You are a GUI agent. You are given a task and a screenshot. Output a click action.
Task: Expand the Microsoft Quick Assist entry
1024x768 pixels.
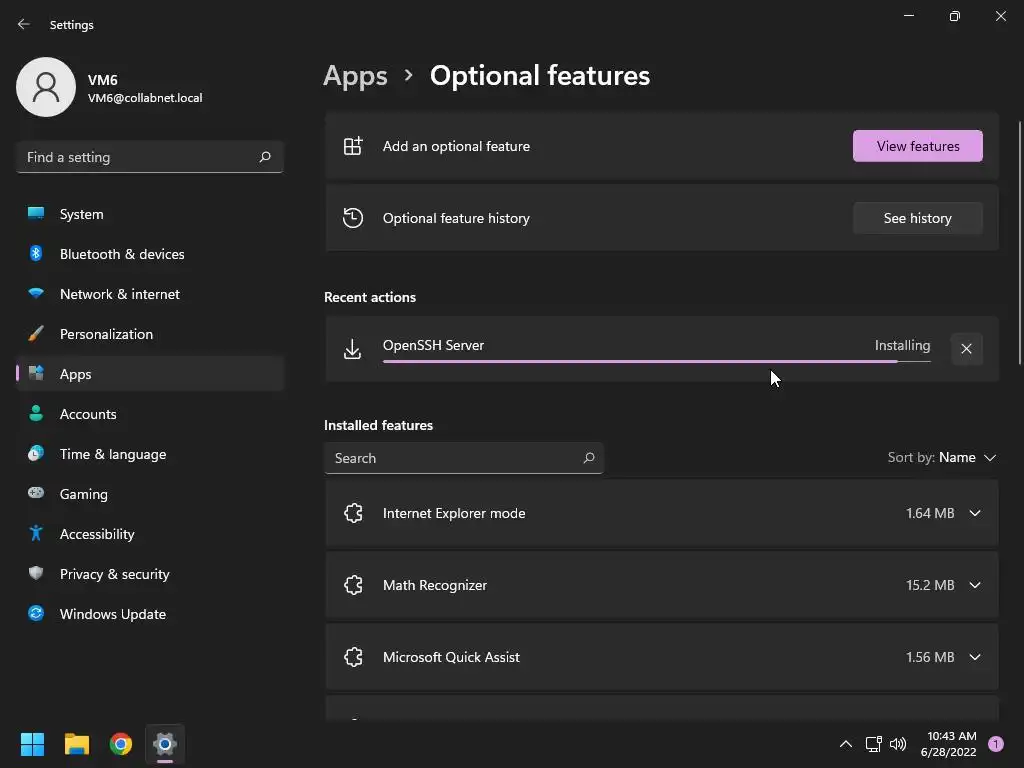click(975, 657)
